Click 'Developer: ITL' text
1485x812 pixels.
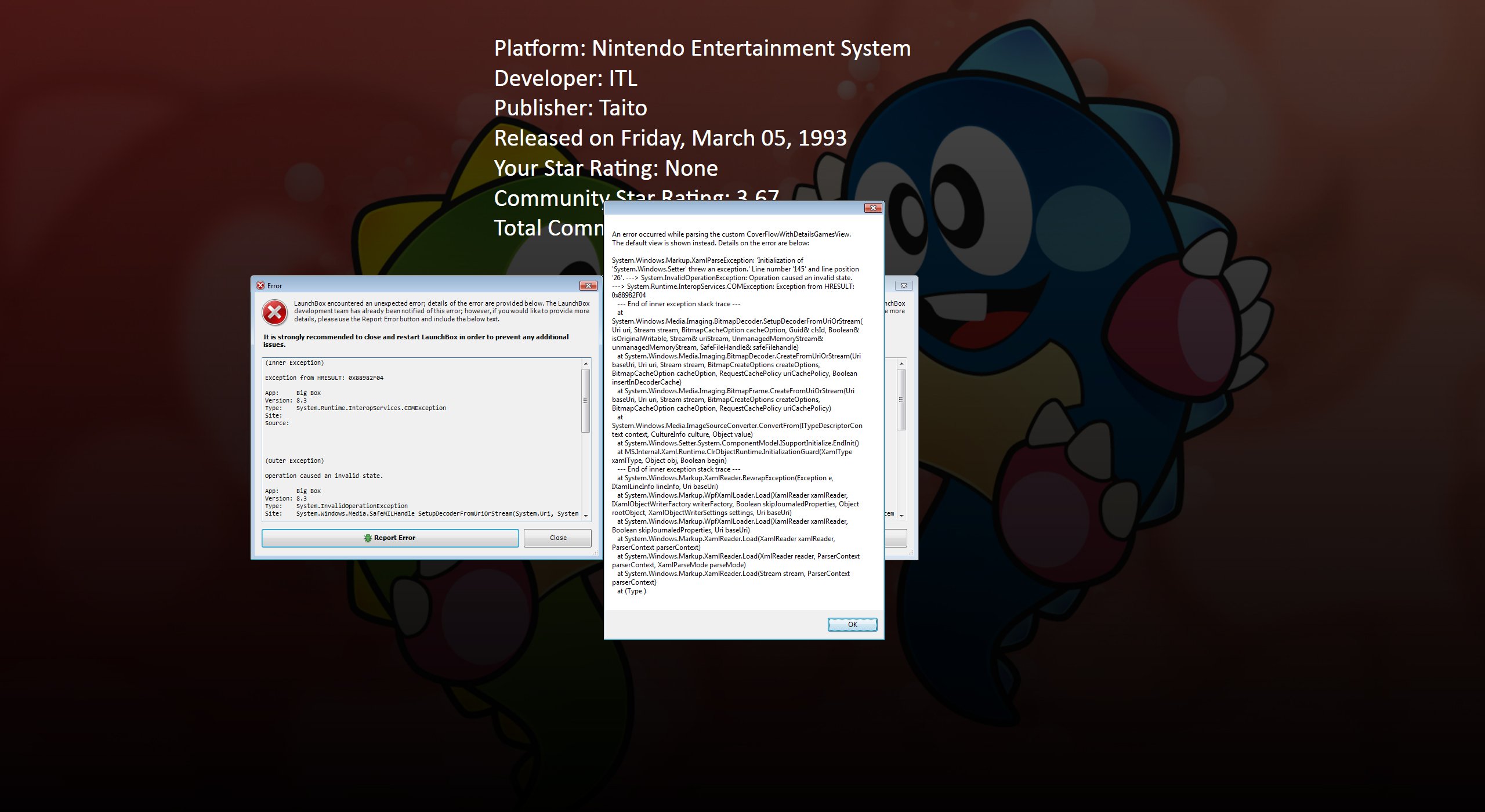point(566,78)
